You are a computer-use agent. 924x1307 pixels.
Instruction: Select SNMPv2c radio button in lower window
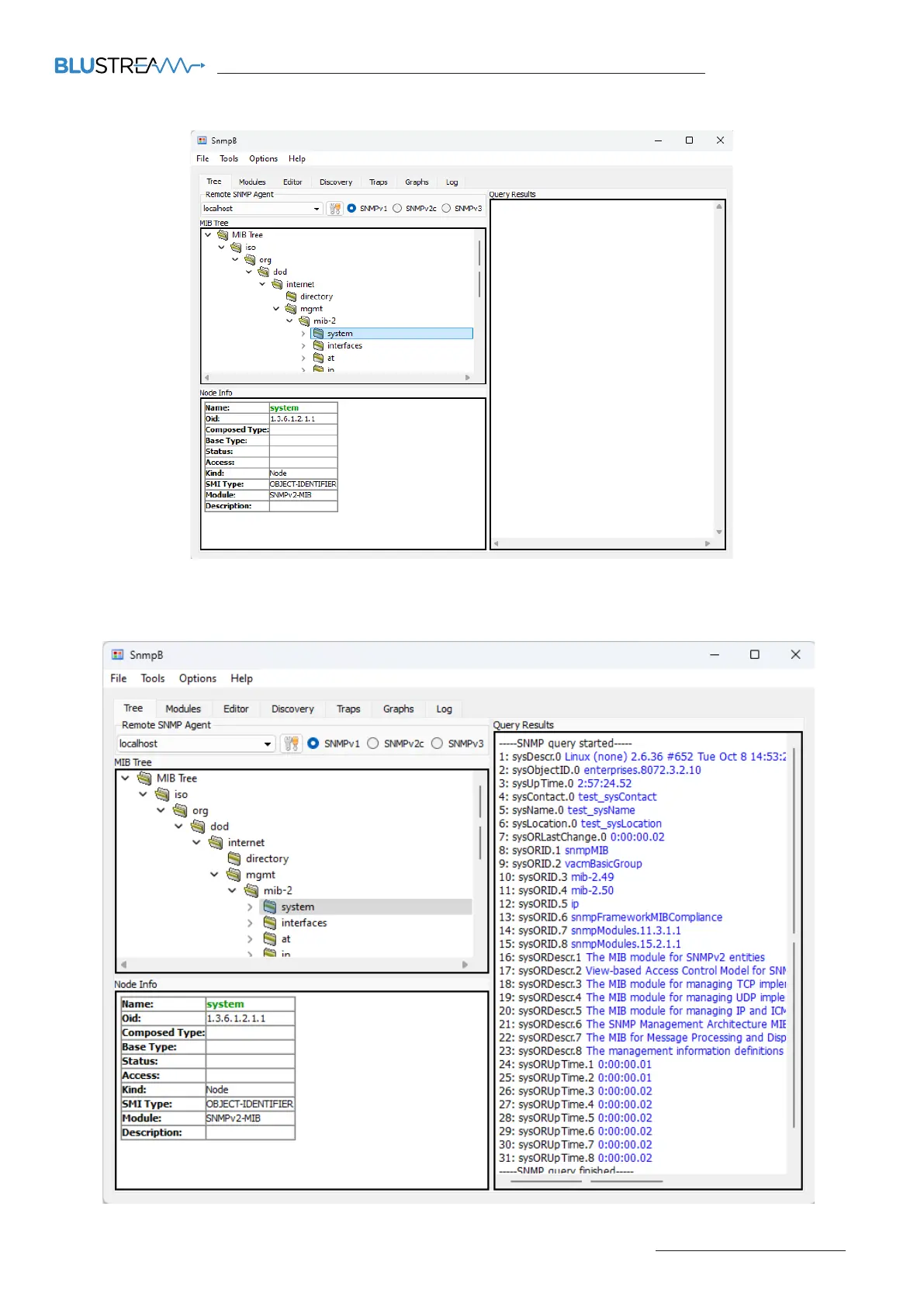pyautogui.click(x=373, y=744)
